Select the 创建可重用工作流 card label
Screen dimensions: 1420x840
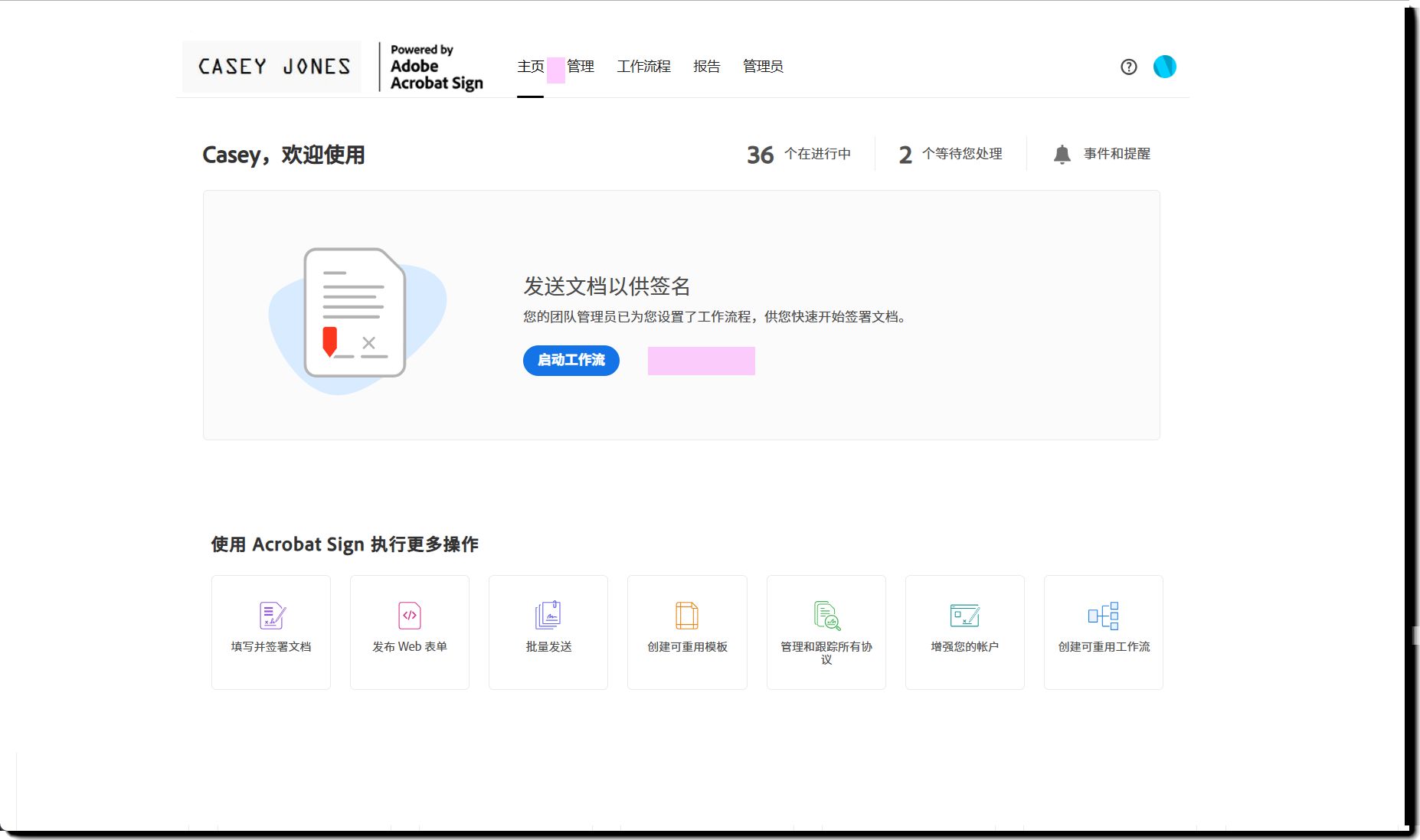point(1104,646)
